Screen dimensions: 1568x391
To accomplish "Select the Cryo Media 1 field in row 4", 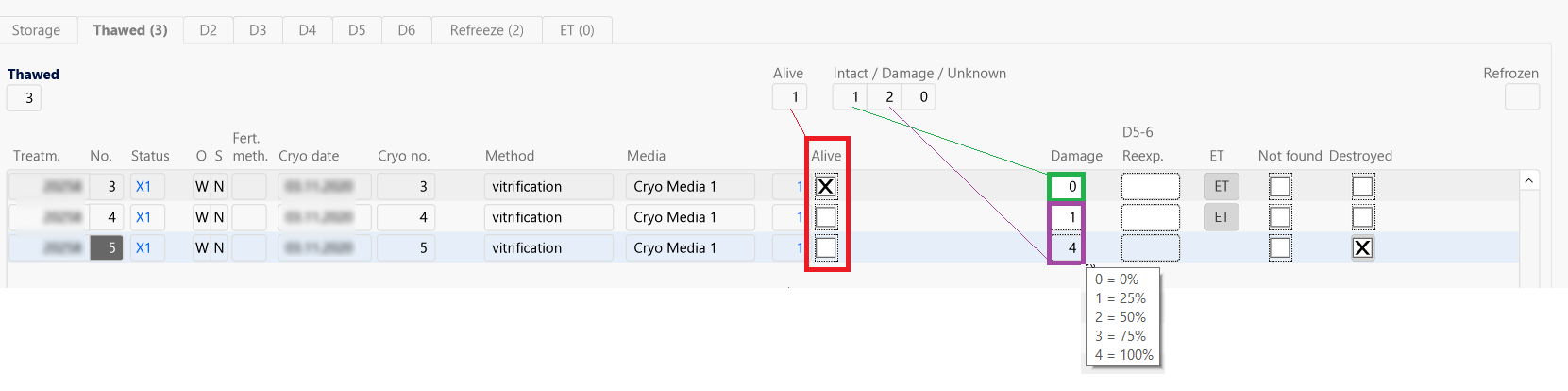I will pyautogui.click(x=690, y=217).
